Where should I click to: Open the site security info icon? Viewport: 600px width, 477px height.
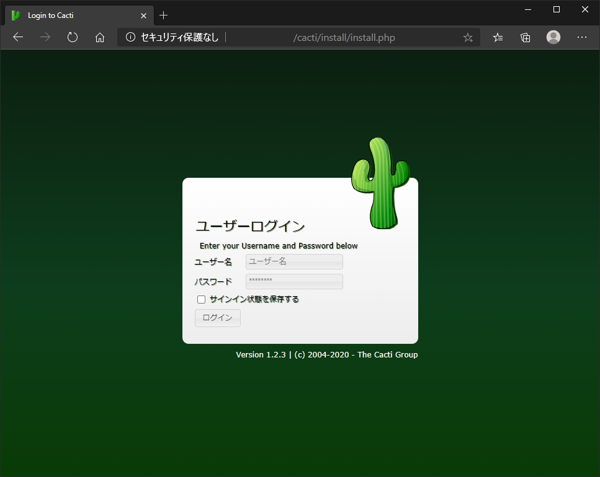point(130,37)
